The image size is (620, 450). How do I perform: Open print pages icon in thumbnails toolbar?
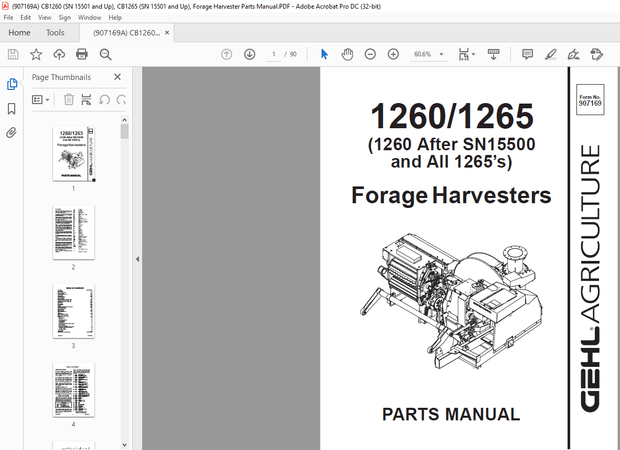click(86, 99)
